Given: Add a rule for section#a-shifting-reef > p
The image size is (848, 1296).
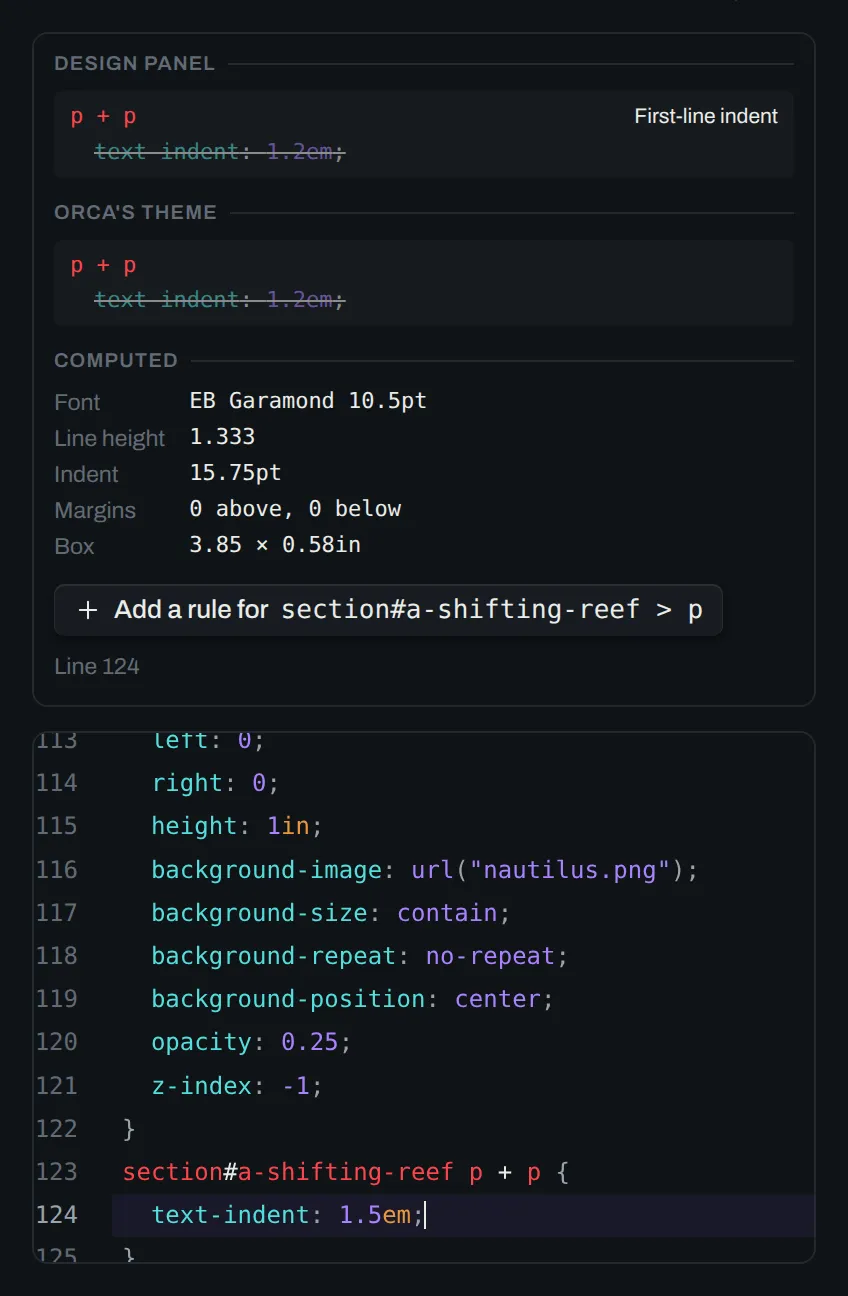Looking at the screenshot, I should 388,610.
